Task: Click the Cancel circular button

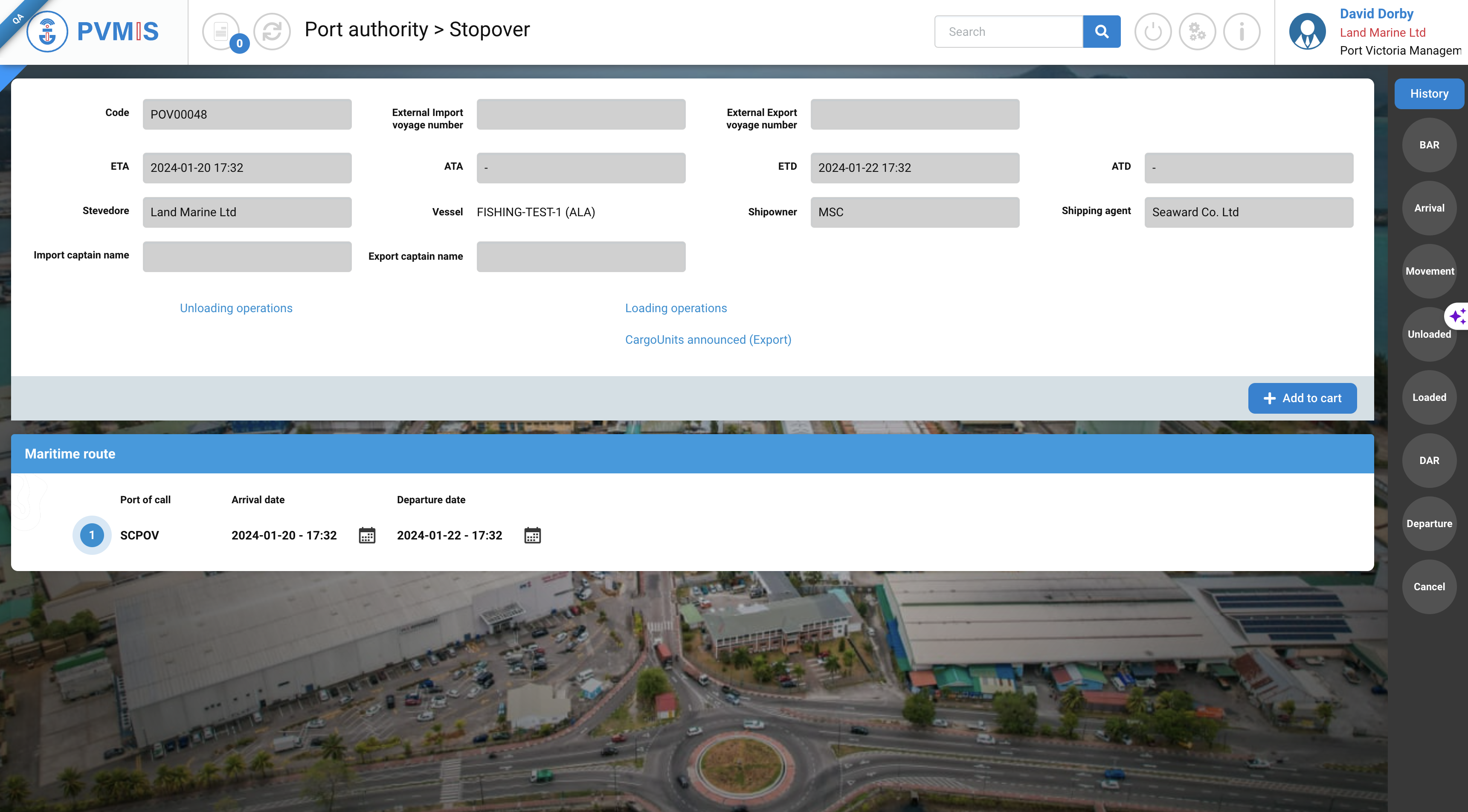Action: pyautogui.click(x=1429, y=586)
